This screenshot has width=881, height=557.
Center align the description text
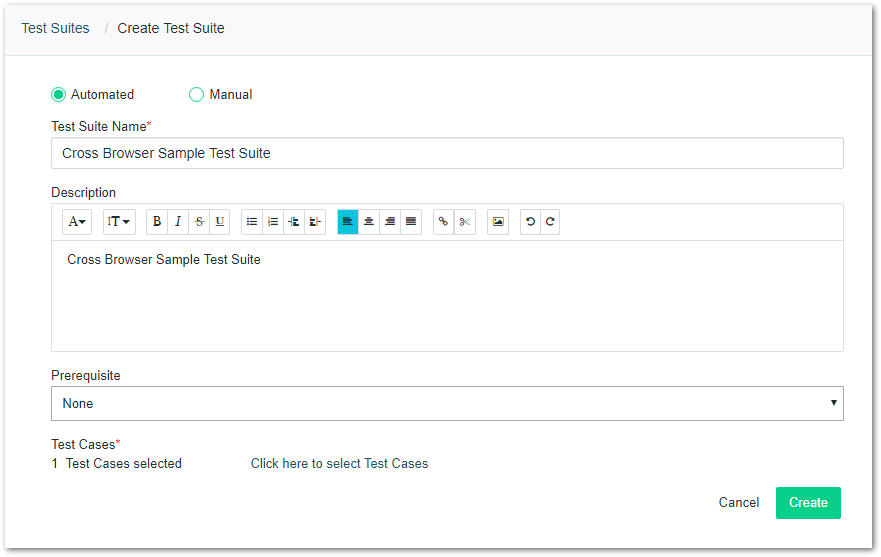369,222
